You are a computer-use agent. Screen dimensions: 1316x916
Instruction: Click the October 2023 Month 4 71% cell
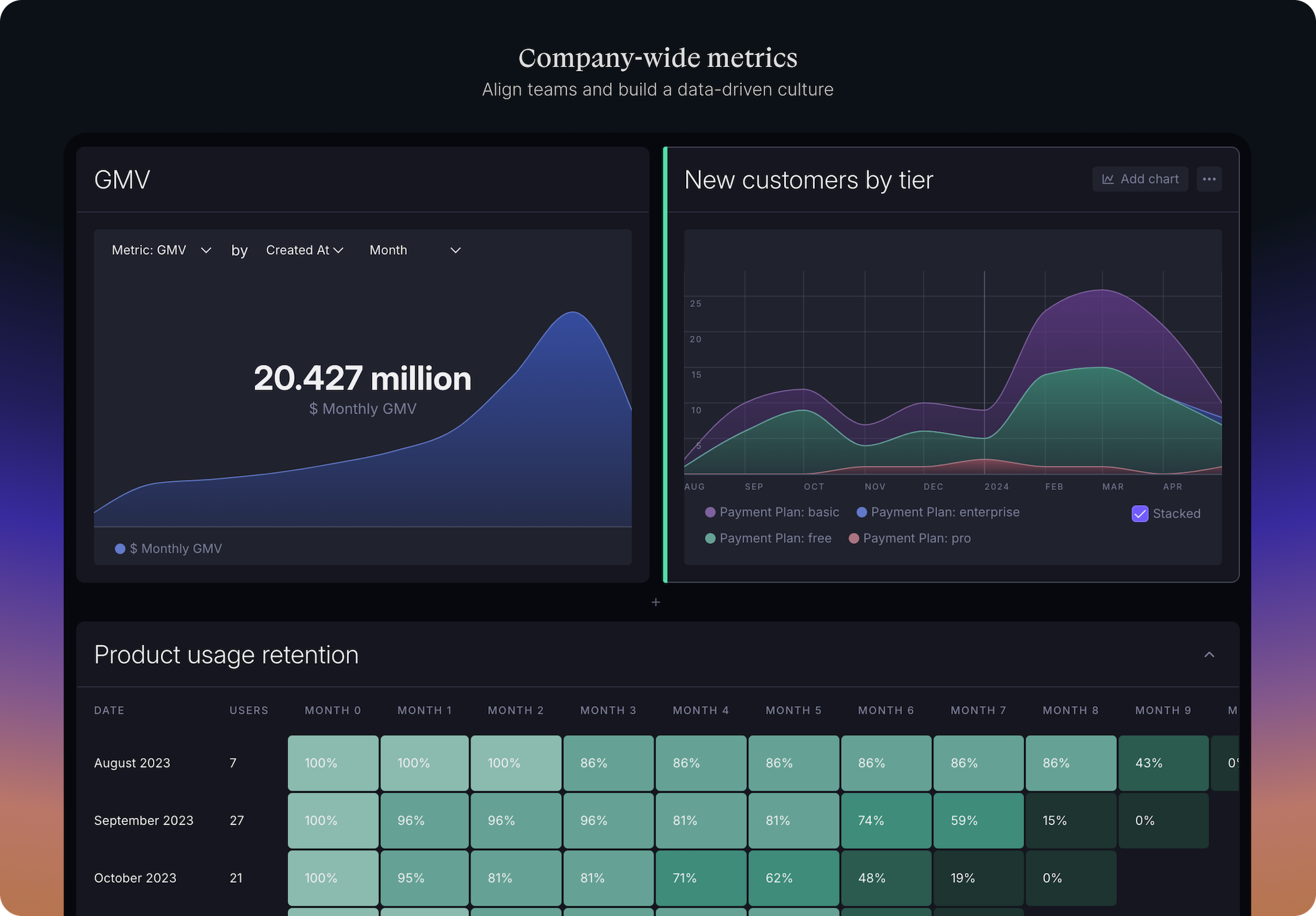pos(700,878)
